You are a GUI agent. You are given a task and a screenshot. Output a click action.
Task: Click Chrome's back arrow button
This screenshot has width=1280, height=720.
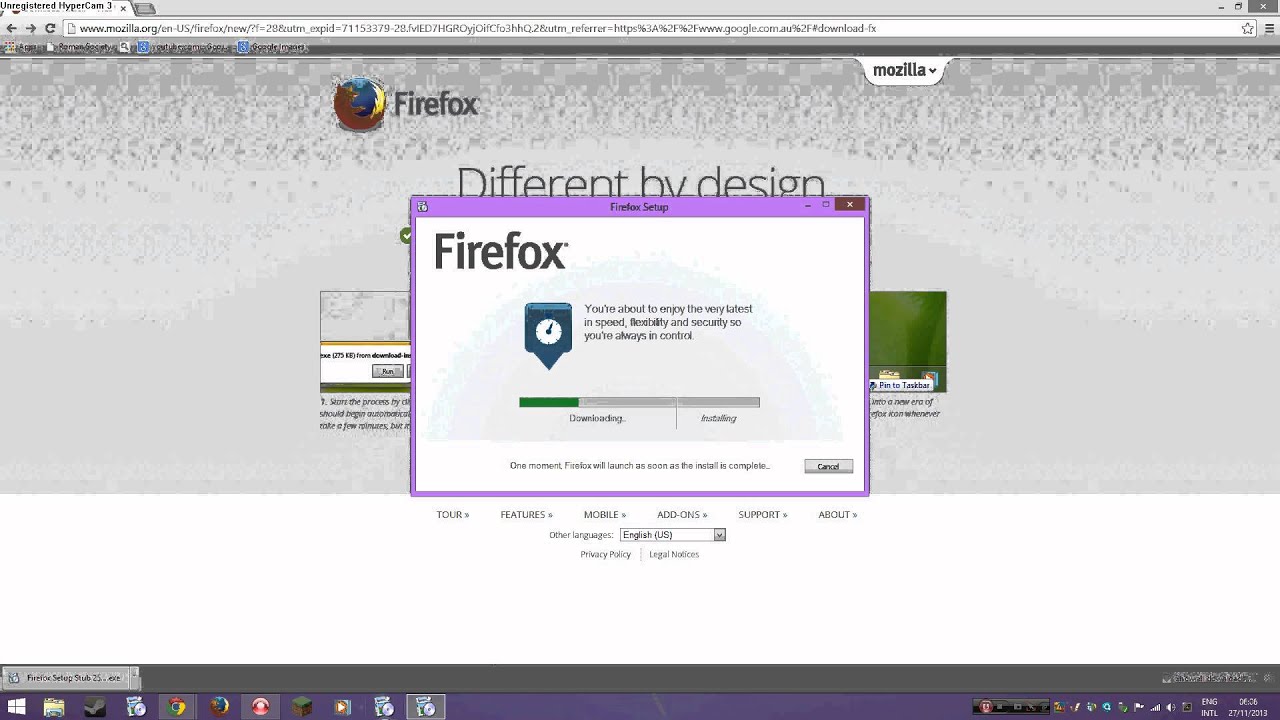point(11,28)
